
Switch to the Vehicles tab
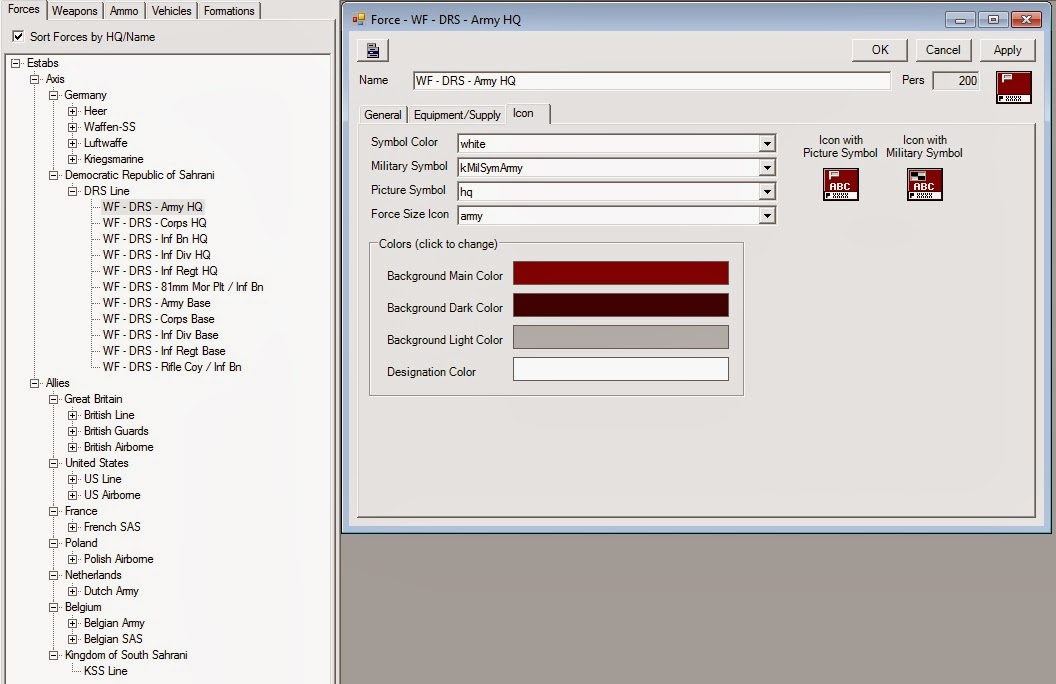pos(170,11)
